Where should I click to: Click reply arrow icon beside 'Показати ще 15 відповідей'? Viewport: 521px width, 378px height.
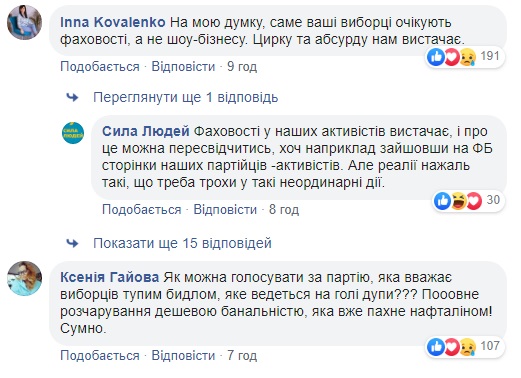(72, 243)
